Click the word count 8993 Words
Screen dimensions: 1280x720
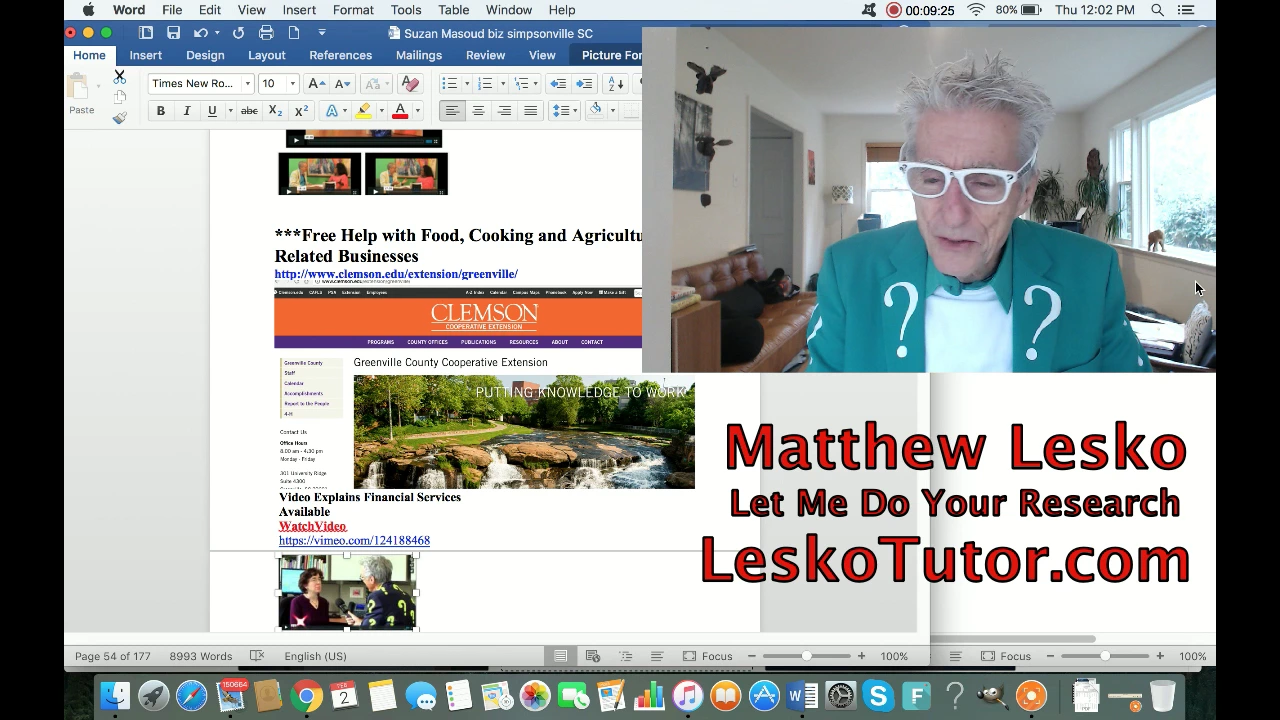click(x=200, y=656)
